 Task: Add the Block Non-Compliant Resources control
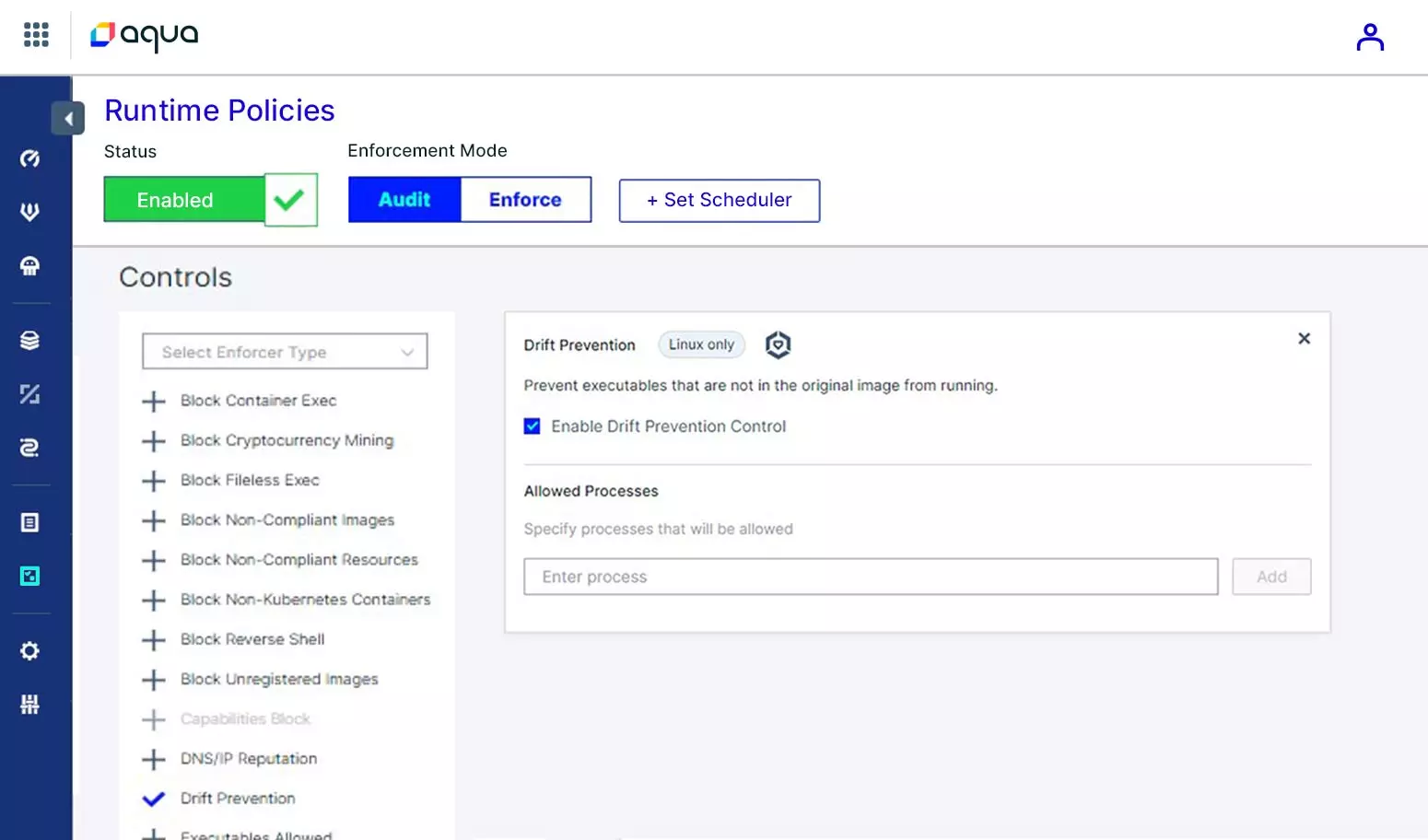pyautogui.click(x=153, y=560)
